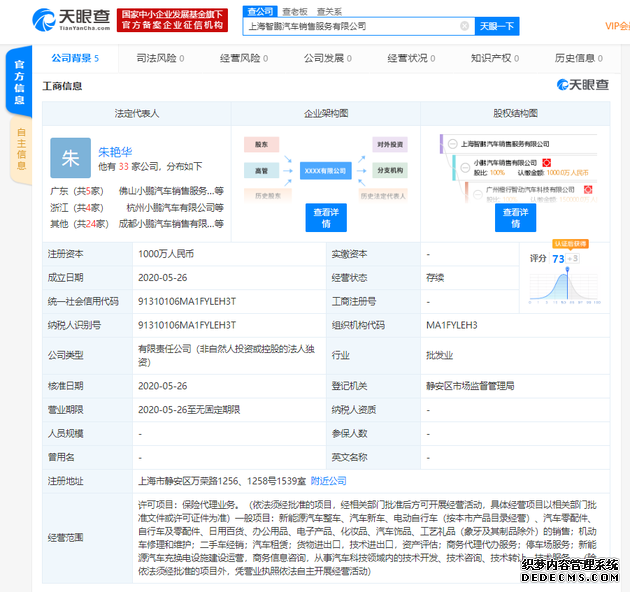This screenshot has width=630, height=592.
Task: Click the VIP会员 link at top right
Action: coord(618,26)
